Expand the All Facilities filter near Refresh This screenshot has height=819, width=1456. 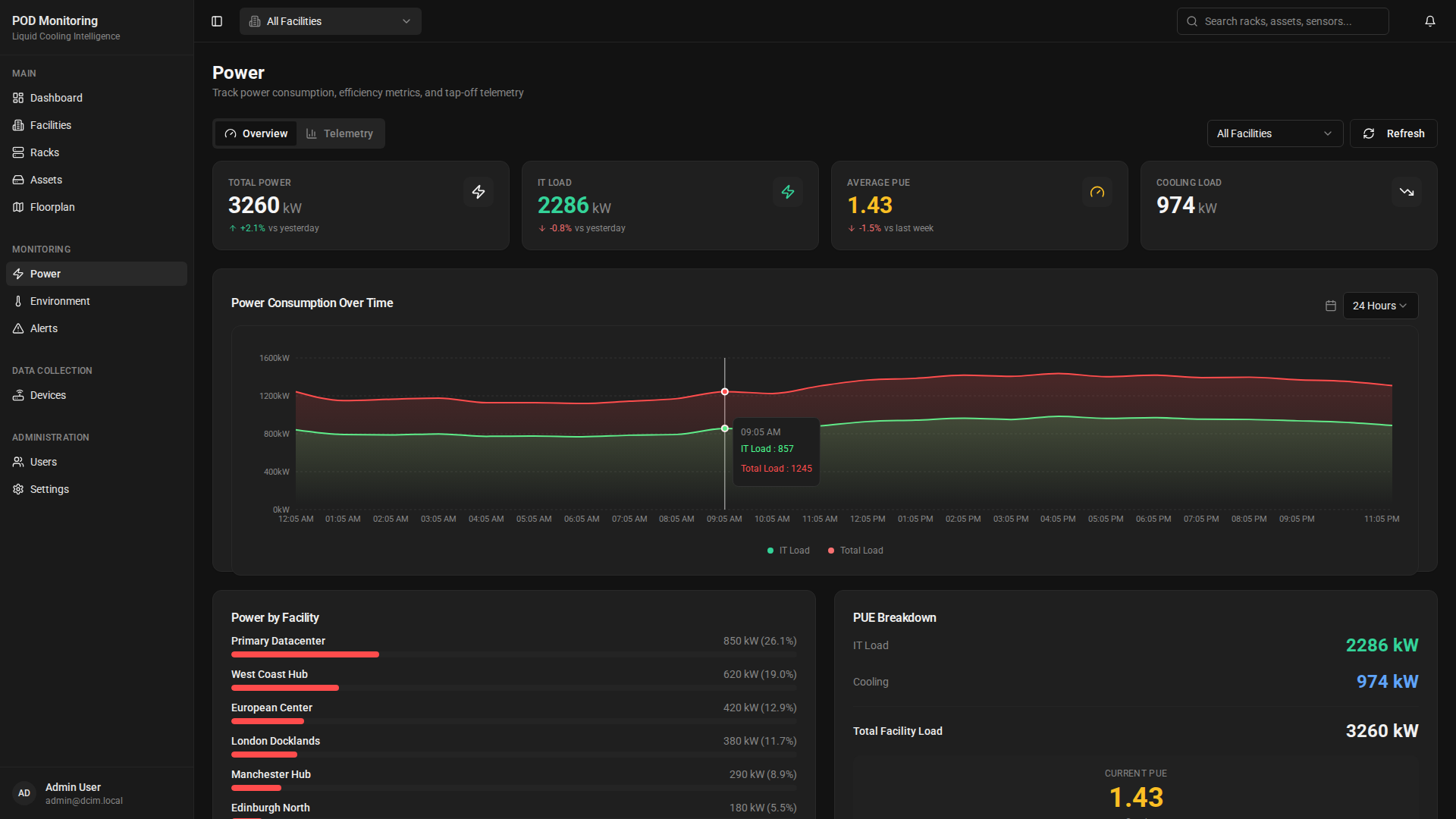pos(1275,133)
